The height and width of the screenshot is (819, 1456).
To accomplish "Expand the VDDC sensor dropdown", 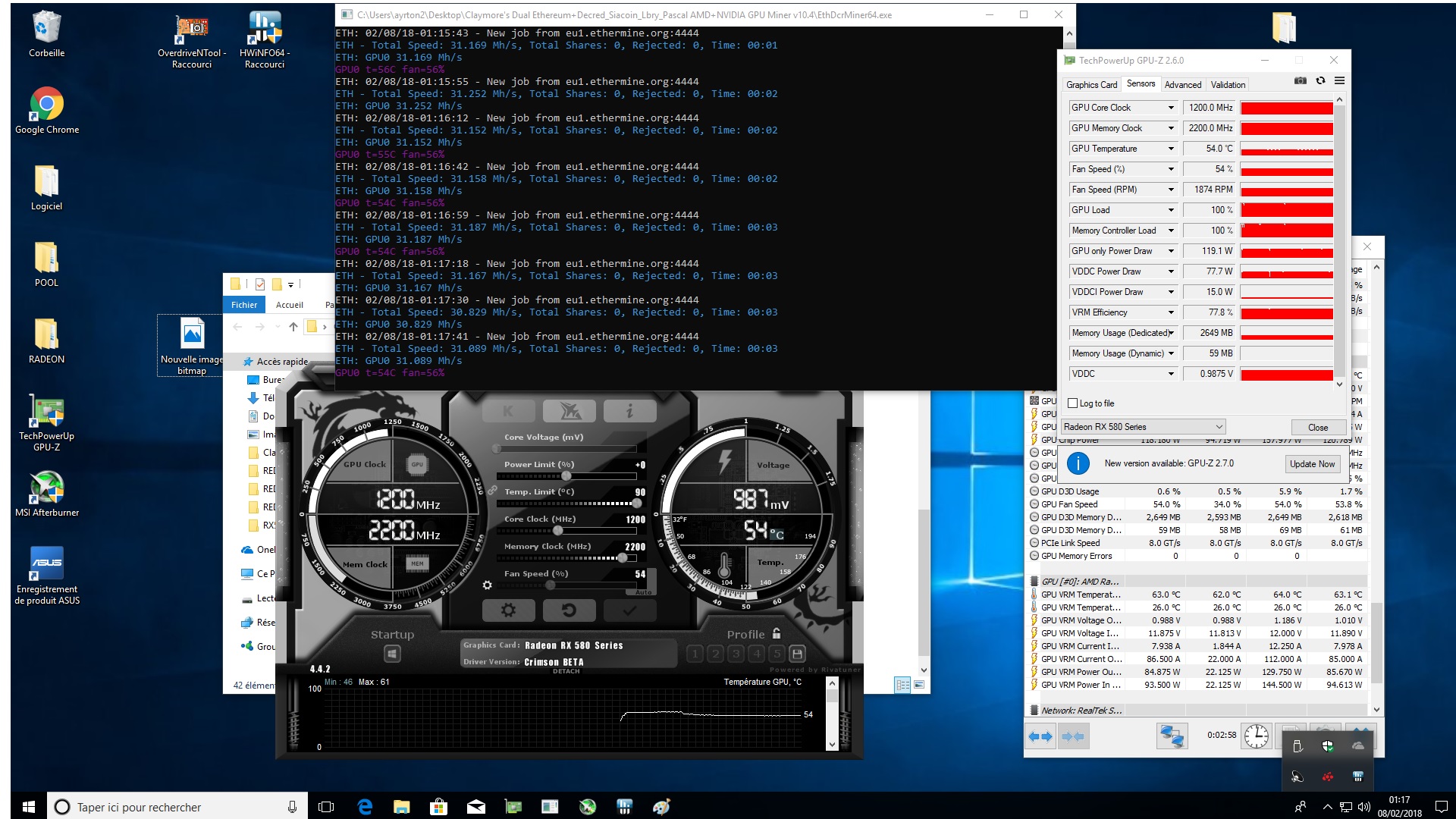I will [x=1171, y=374].
